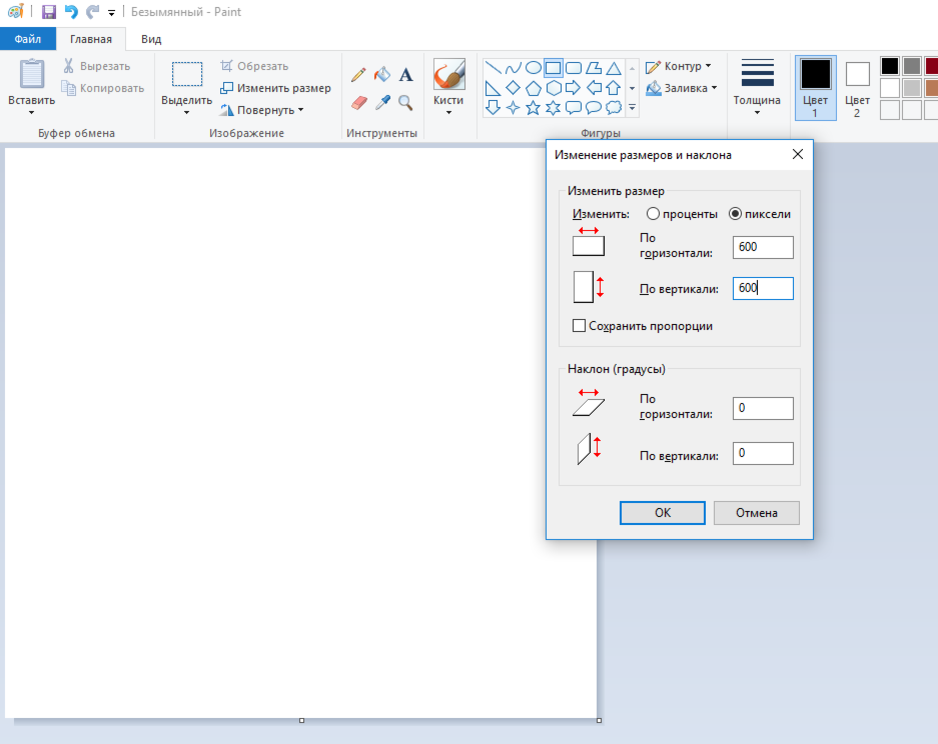Click Отмена in resize dialog
The width and height of the screenshot is (938, 744).
click(x=757, y=513)
